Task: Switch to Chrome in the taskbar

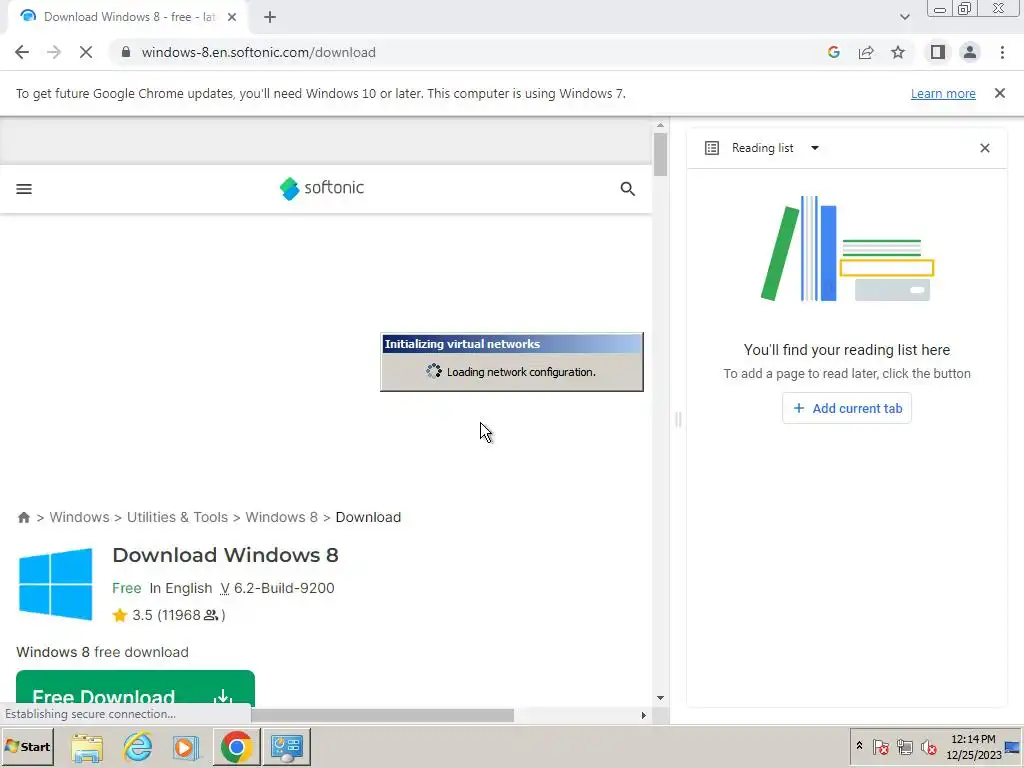Action: [x=236, y=747]
